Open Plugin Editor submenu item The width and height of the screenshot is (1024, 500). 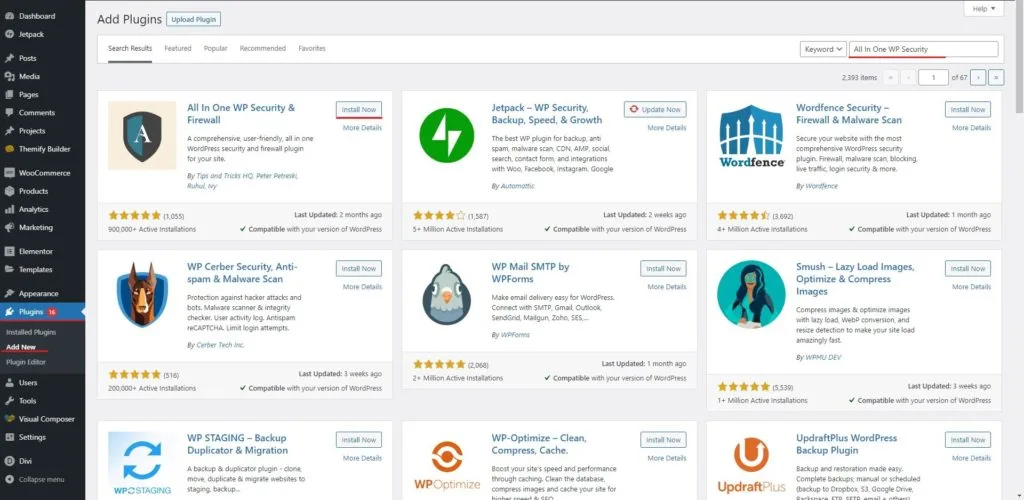tap(25, 362)
